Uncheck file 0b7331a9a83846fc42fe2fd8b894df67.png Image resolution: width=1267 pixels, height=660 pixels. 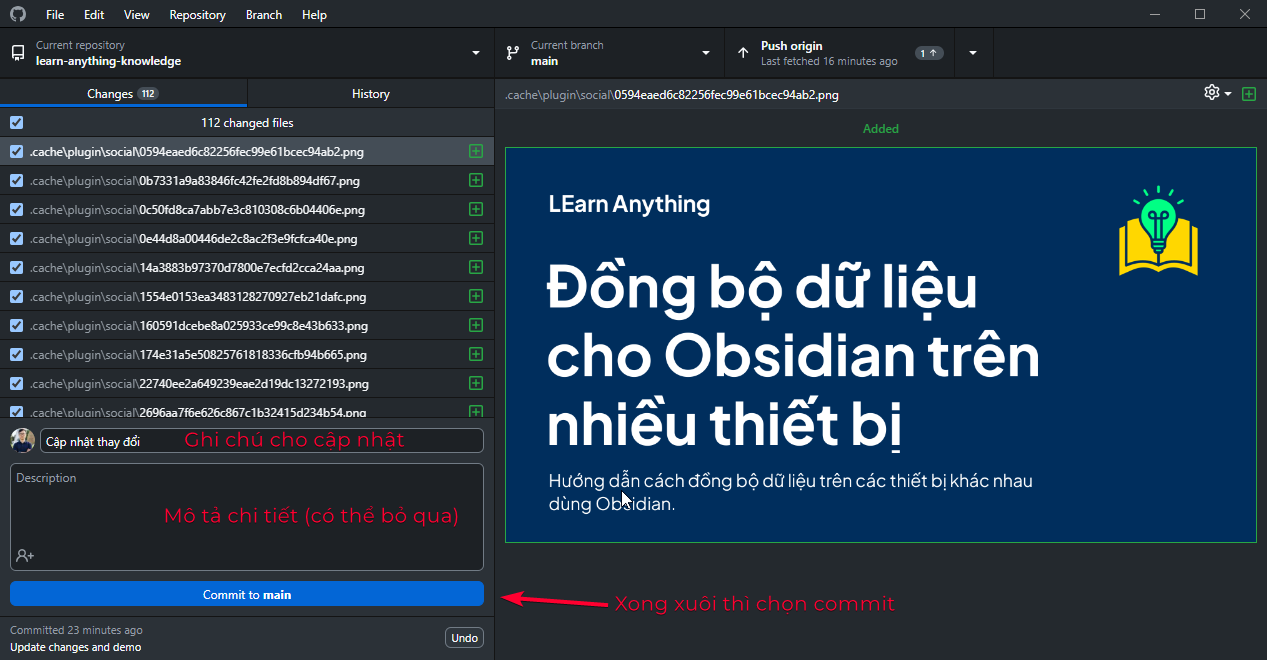pyautogui.click(x=16, y=180)
